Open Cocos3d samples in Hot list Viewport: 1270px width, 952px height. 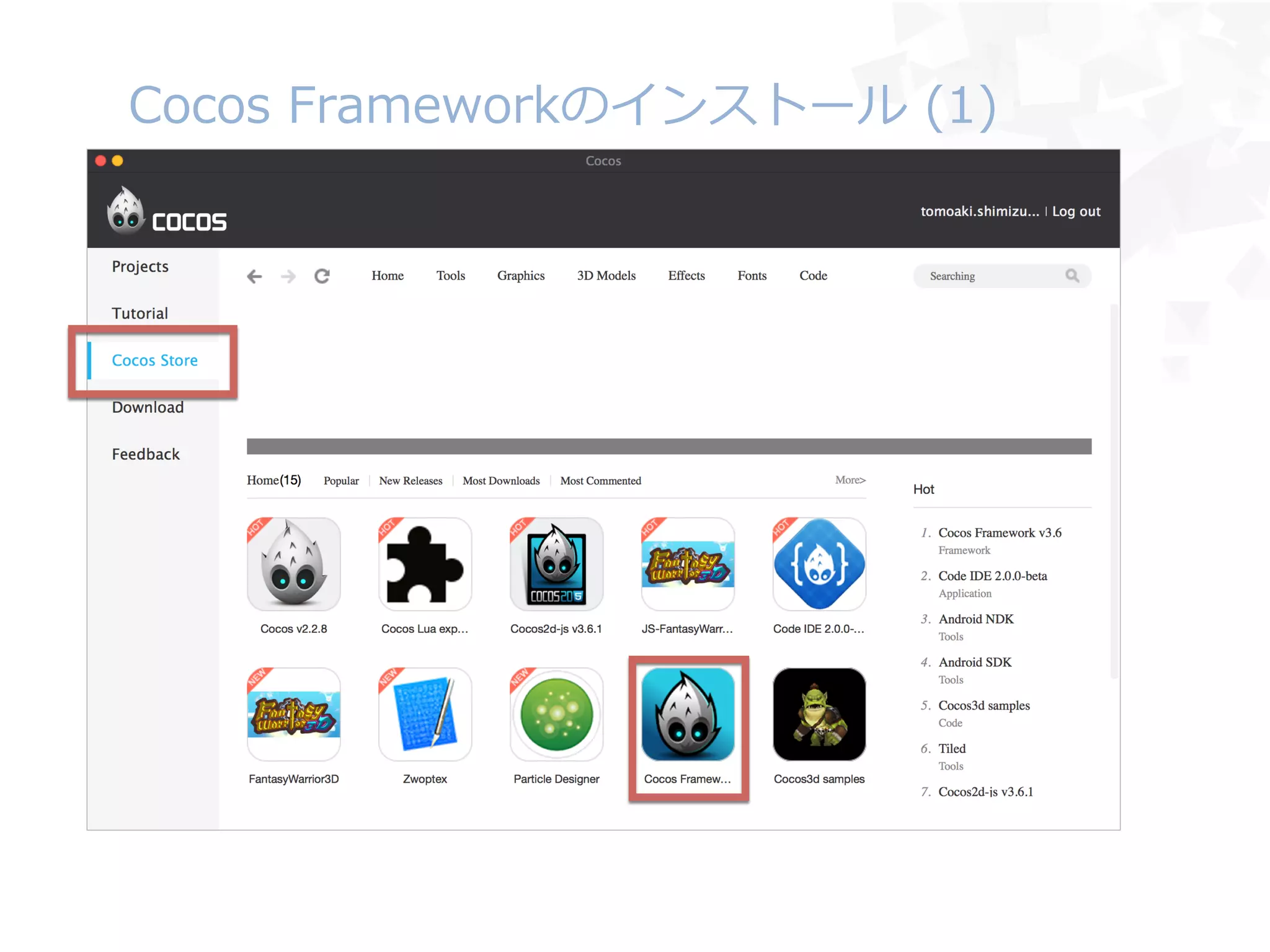[x=984, y=706]
